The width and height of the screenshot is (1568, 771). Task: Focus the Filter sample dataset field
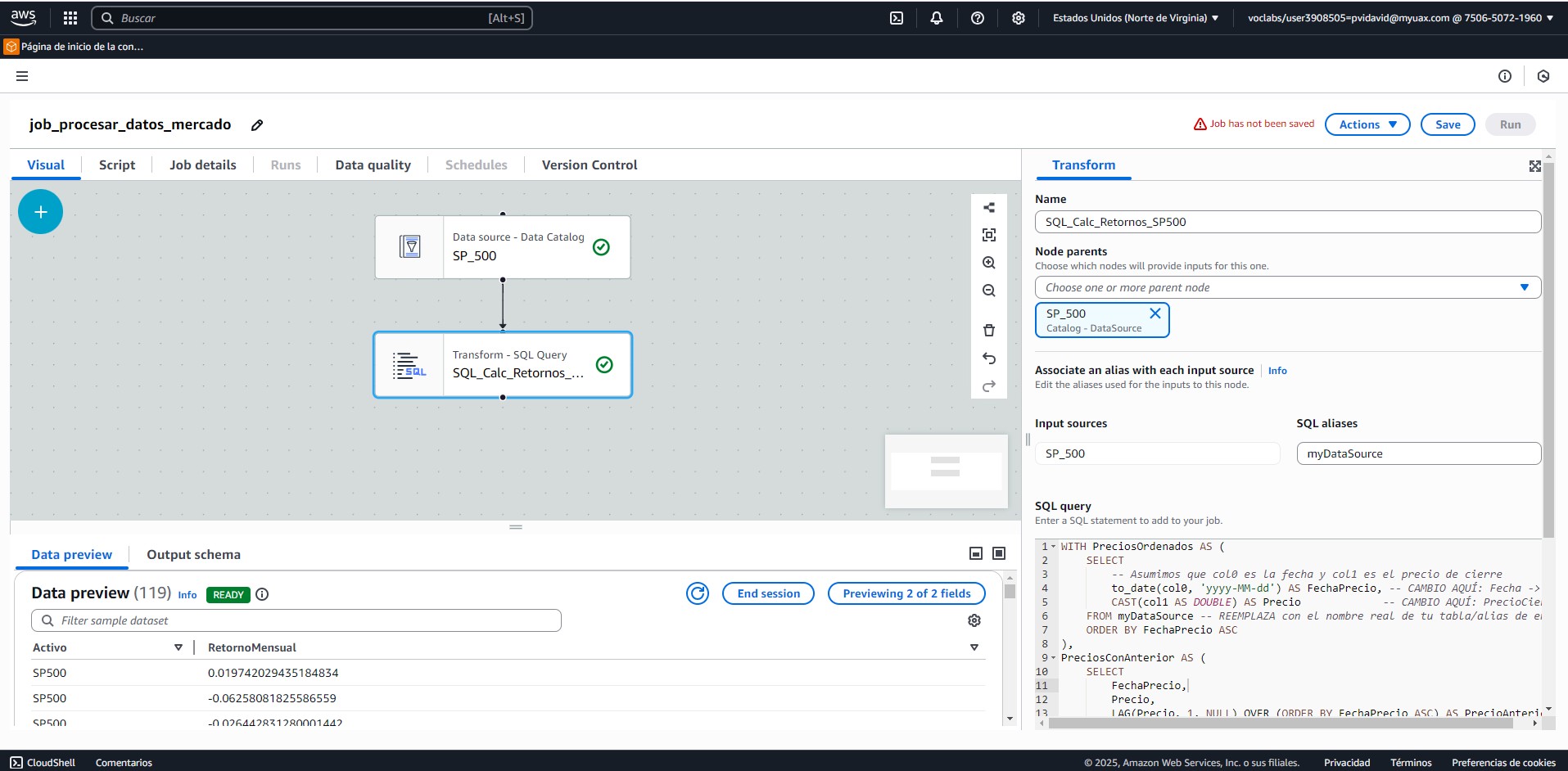click(x=296, y=620)
